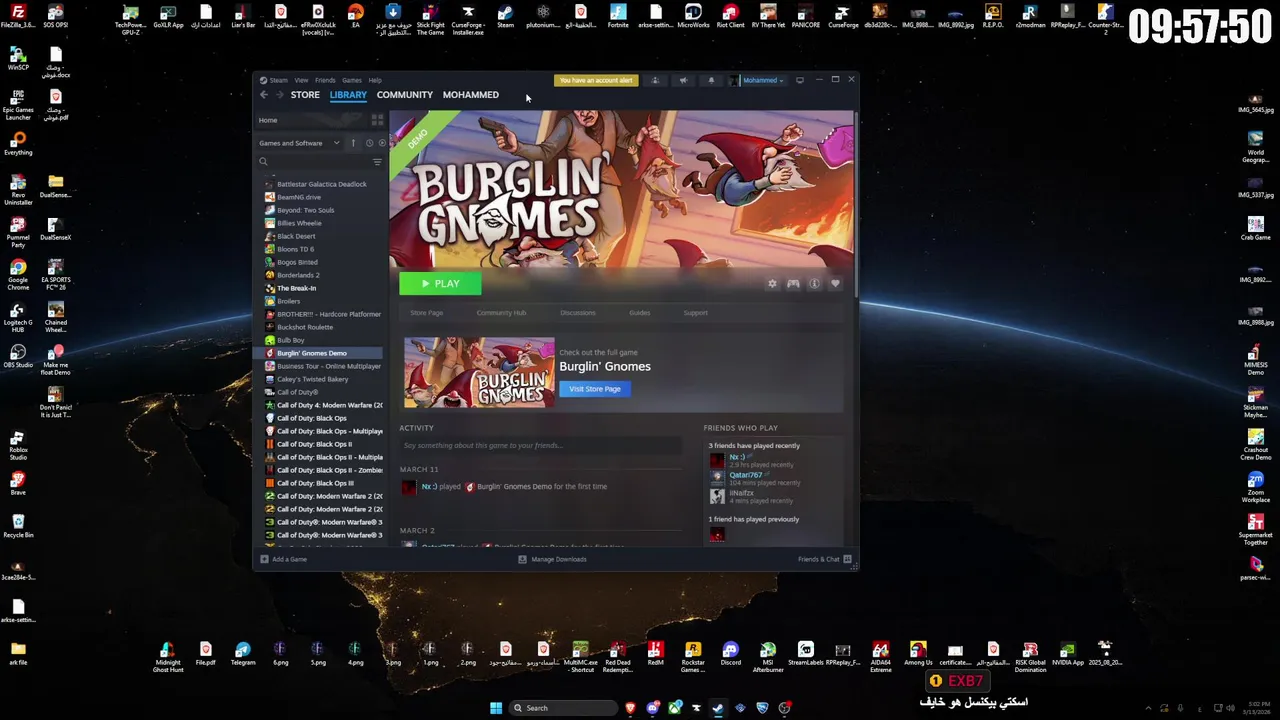Open Discord desktop shortcut
This screenshot has width=1280, height=720.
pyautogui.click(x=730, y=654)
